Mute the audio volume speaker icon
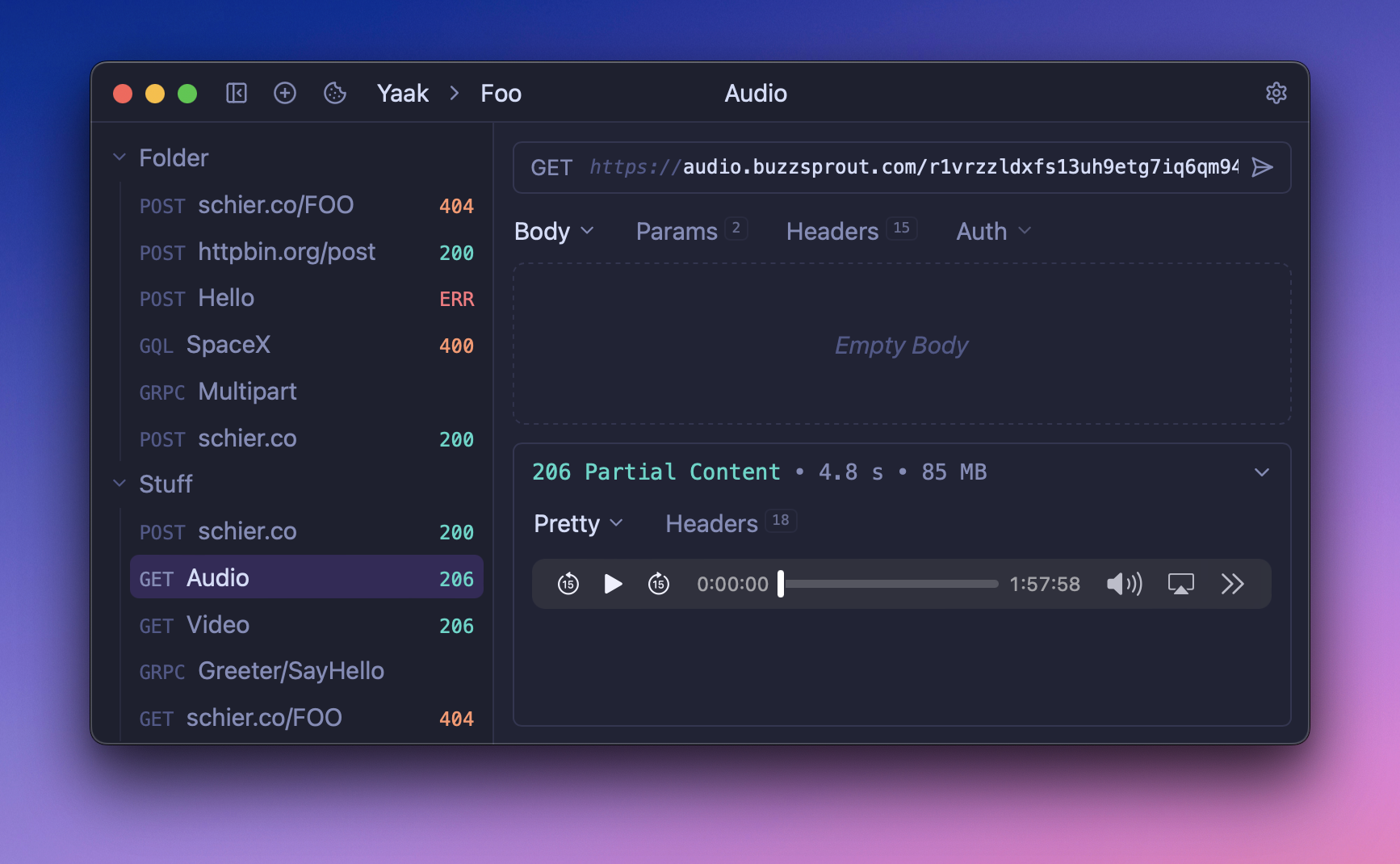 (1125, 584)
